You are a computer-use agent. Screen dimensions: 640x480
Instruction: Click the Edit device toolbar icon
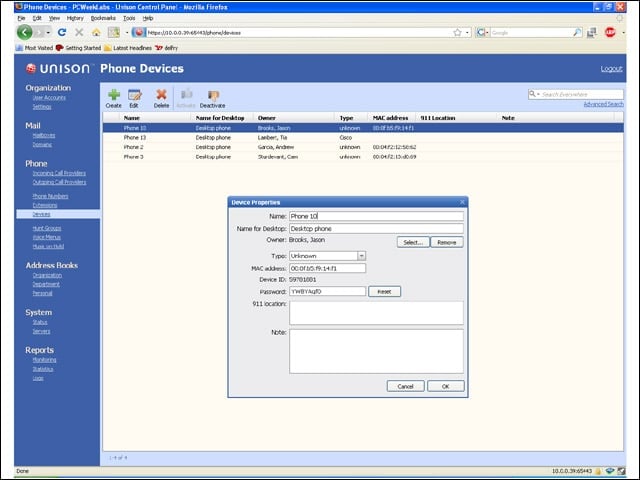[134, 95]
